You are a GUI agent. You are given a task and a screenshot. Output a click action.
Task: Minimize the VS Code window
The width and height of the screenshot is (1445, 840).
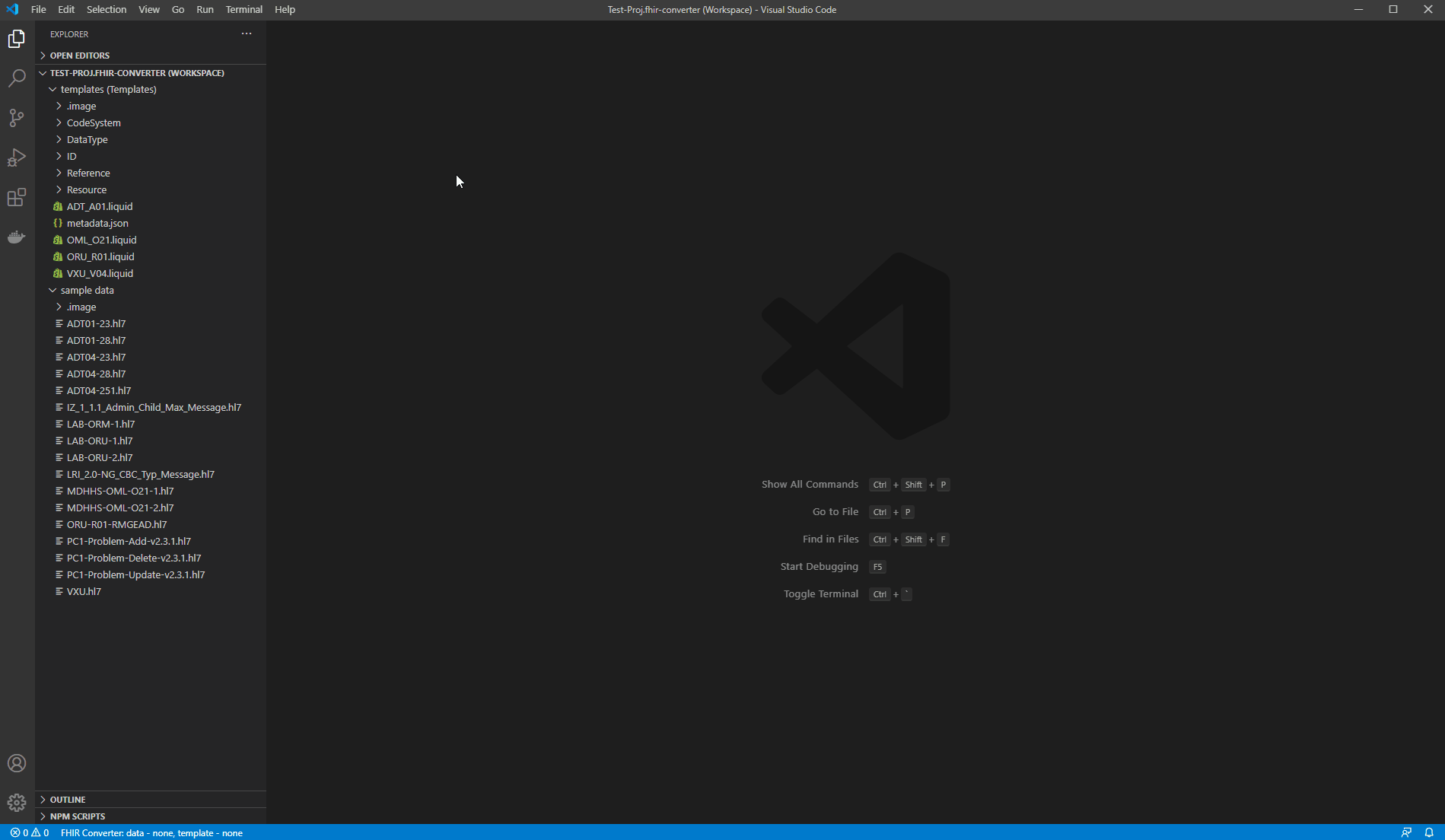coord(1358,9)
